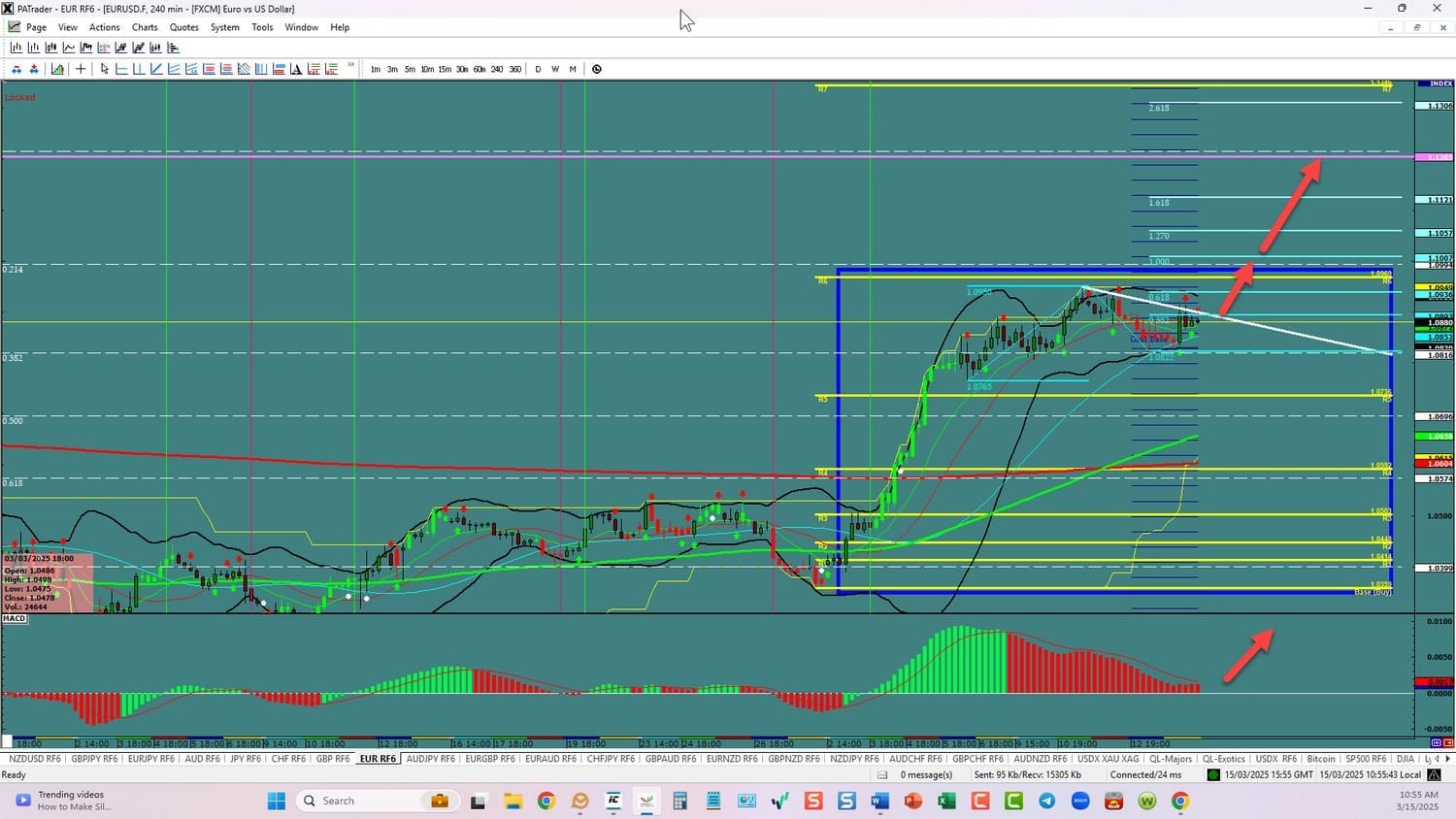Set timeframe to 240
Viewport: 1456px width, 819px height.
[497, 69]
